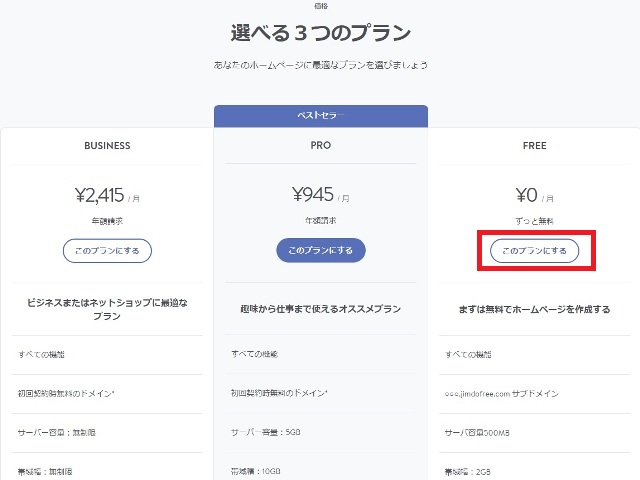Viewport: 640px width, 480px height.
Task: Click the PRO plan title
Action: [320, 146]
